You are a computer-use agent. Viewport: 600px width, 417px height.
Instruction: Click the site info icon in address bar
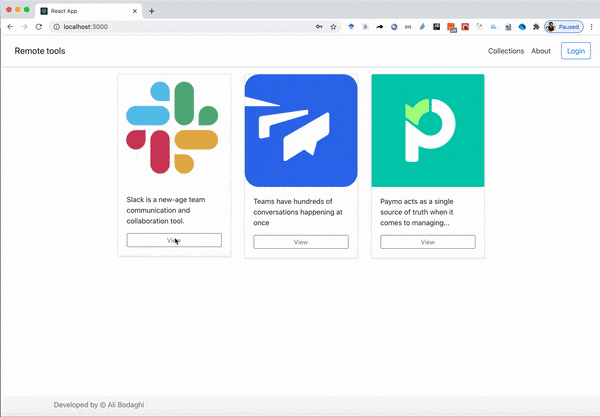click(57, 27)
